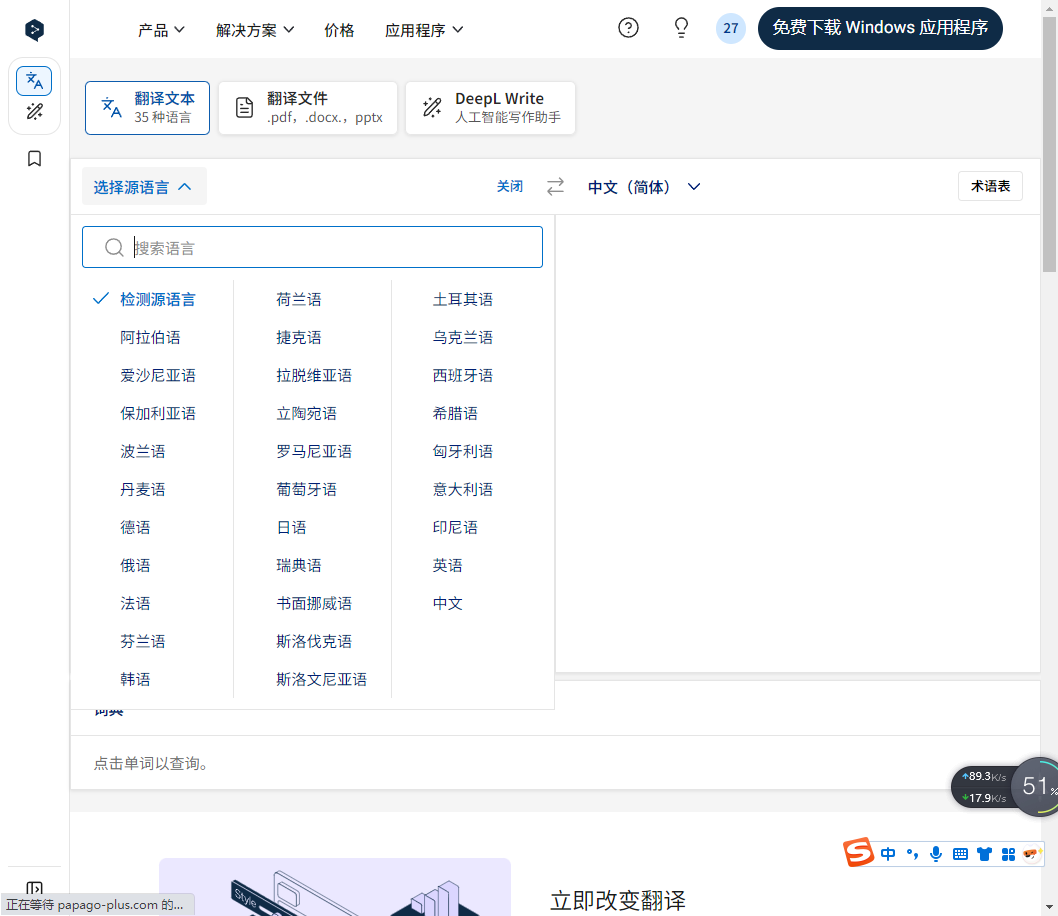The image size is (1058, 916).
Task: Click the DeepL logo icon
Action: click(34, 30)
